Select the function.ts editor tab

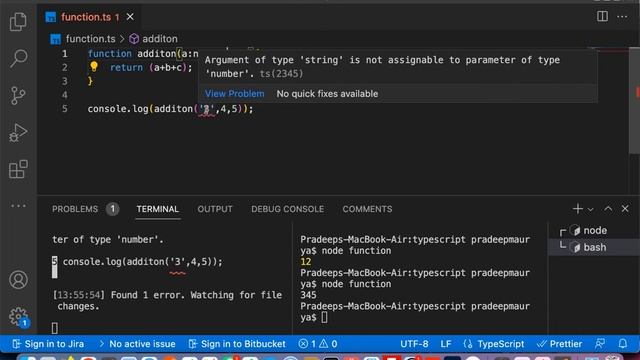[x=90, y=17]
